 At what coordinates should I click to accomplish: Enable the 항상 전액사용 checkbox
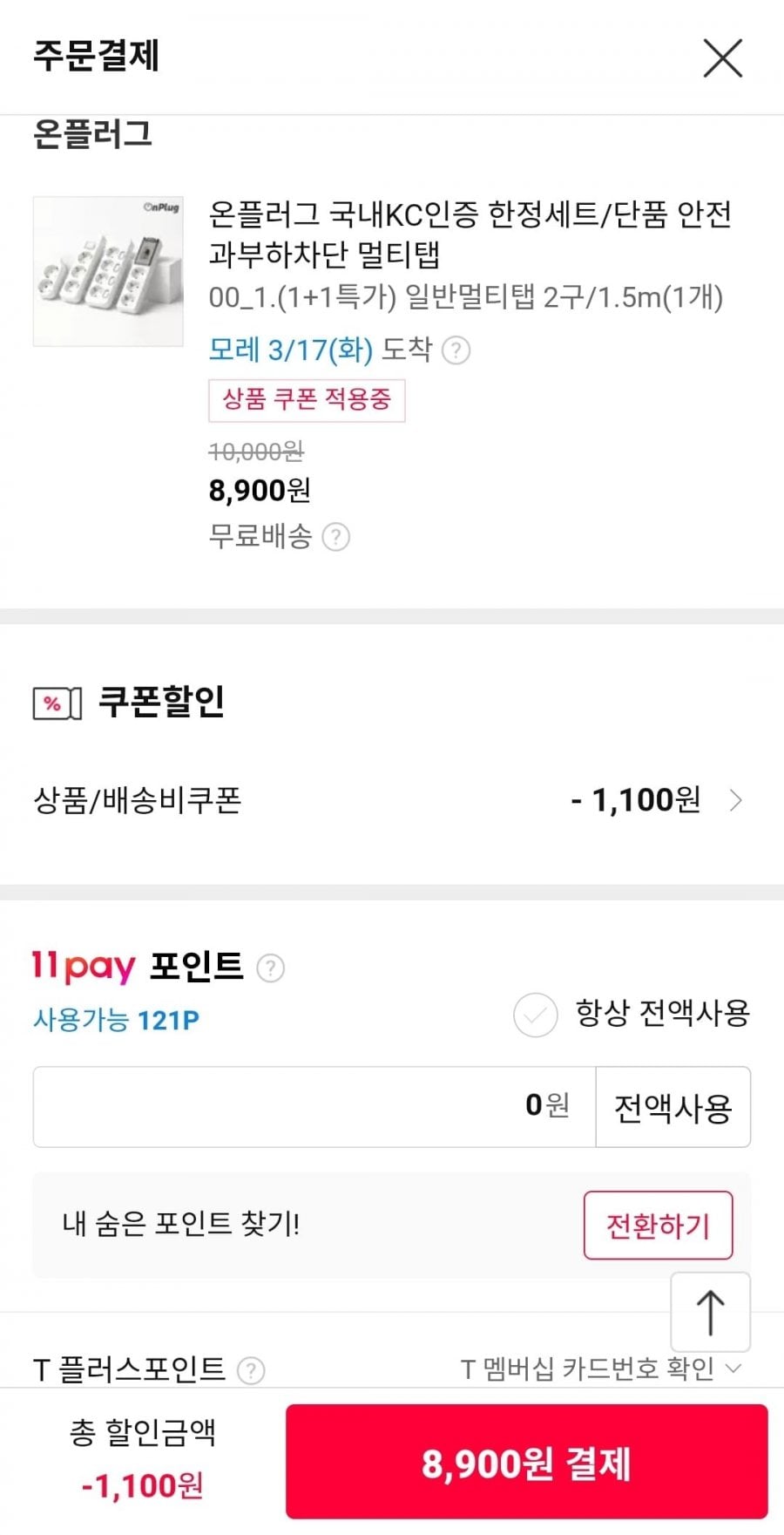[535, 1015]
